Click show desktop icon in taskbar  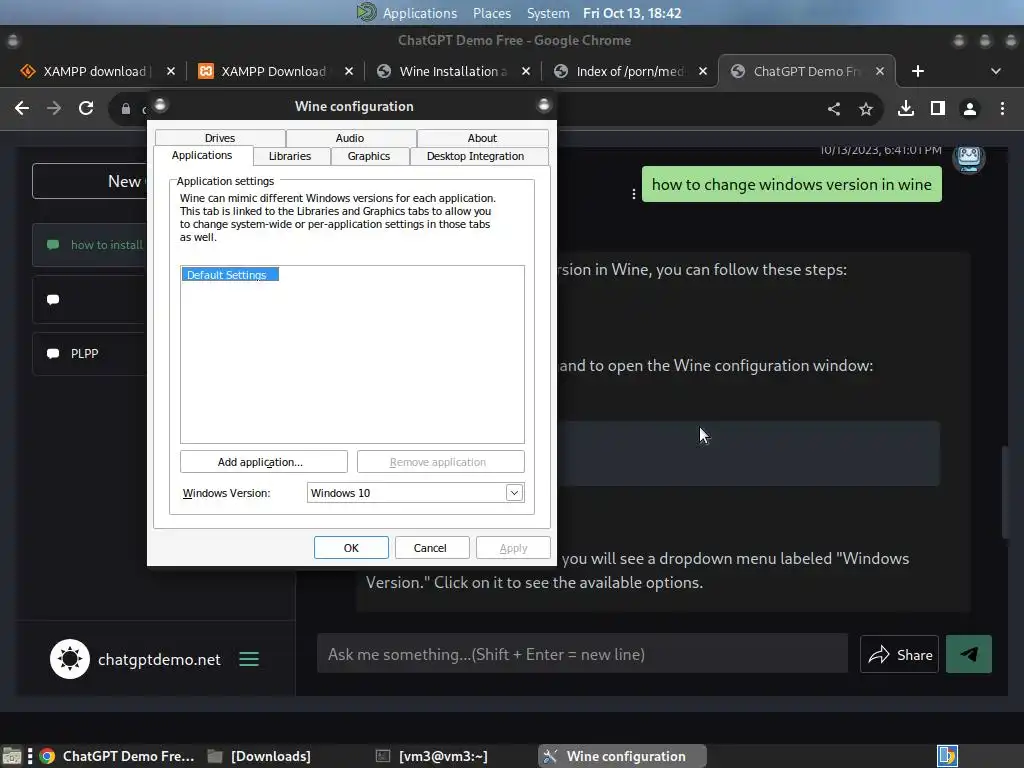pyautogui.click(x=12, y=756)
